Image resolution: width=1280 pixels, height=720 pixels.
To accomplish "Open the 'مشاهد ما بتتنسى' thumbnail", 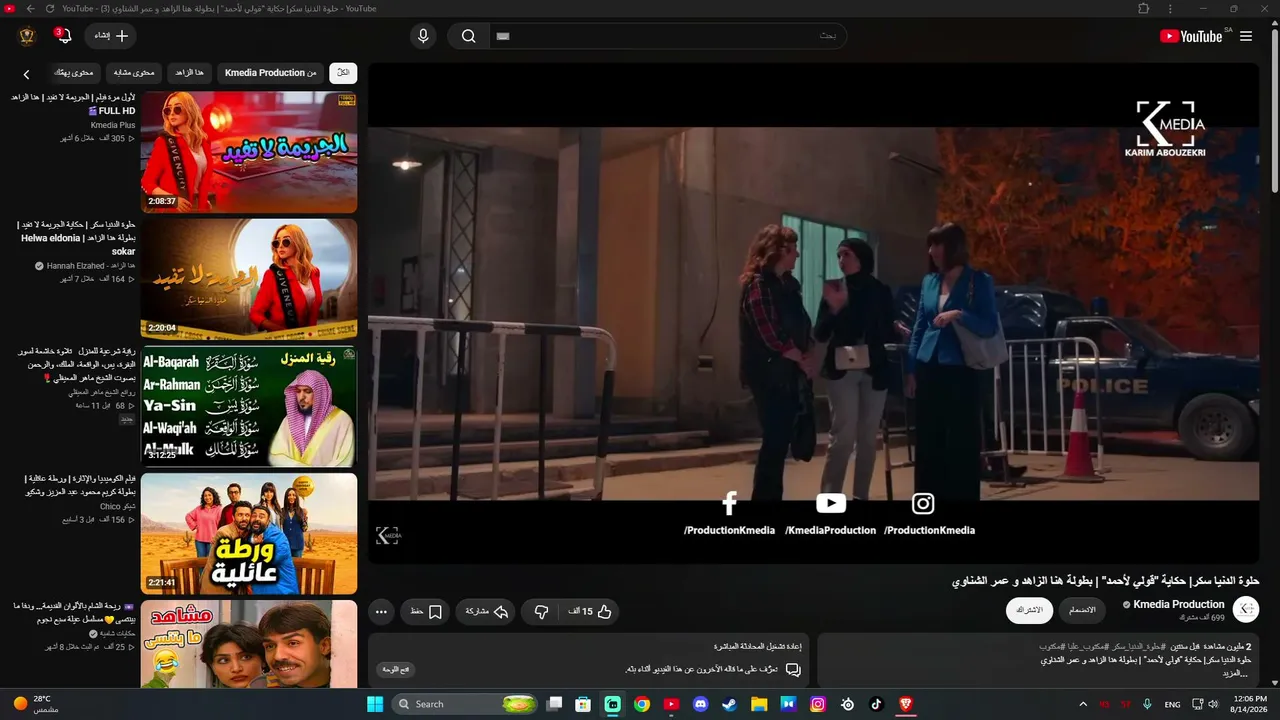I will point(249,644).
